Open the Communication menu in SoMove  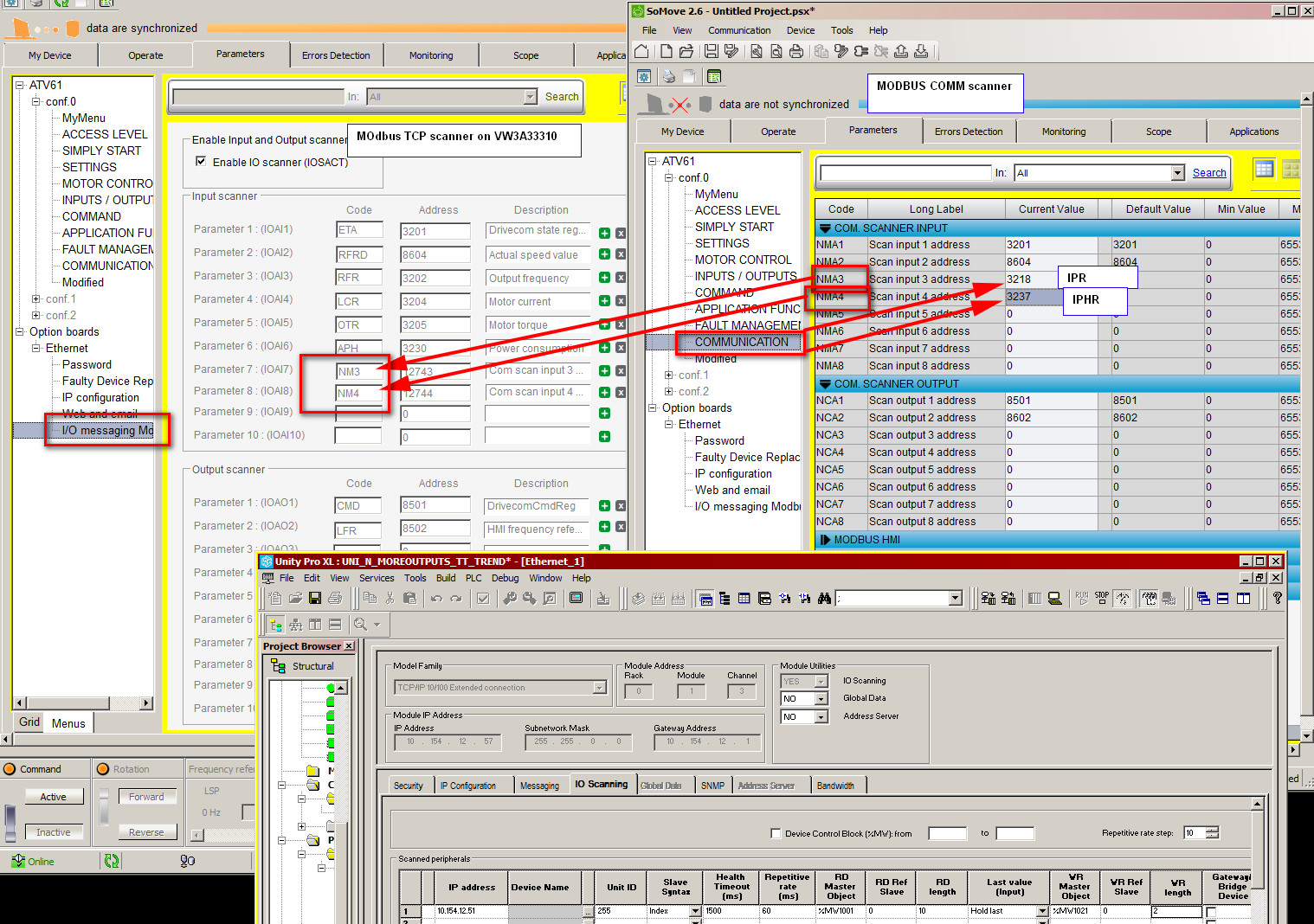click(x=739, y=30)
